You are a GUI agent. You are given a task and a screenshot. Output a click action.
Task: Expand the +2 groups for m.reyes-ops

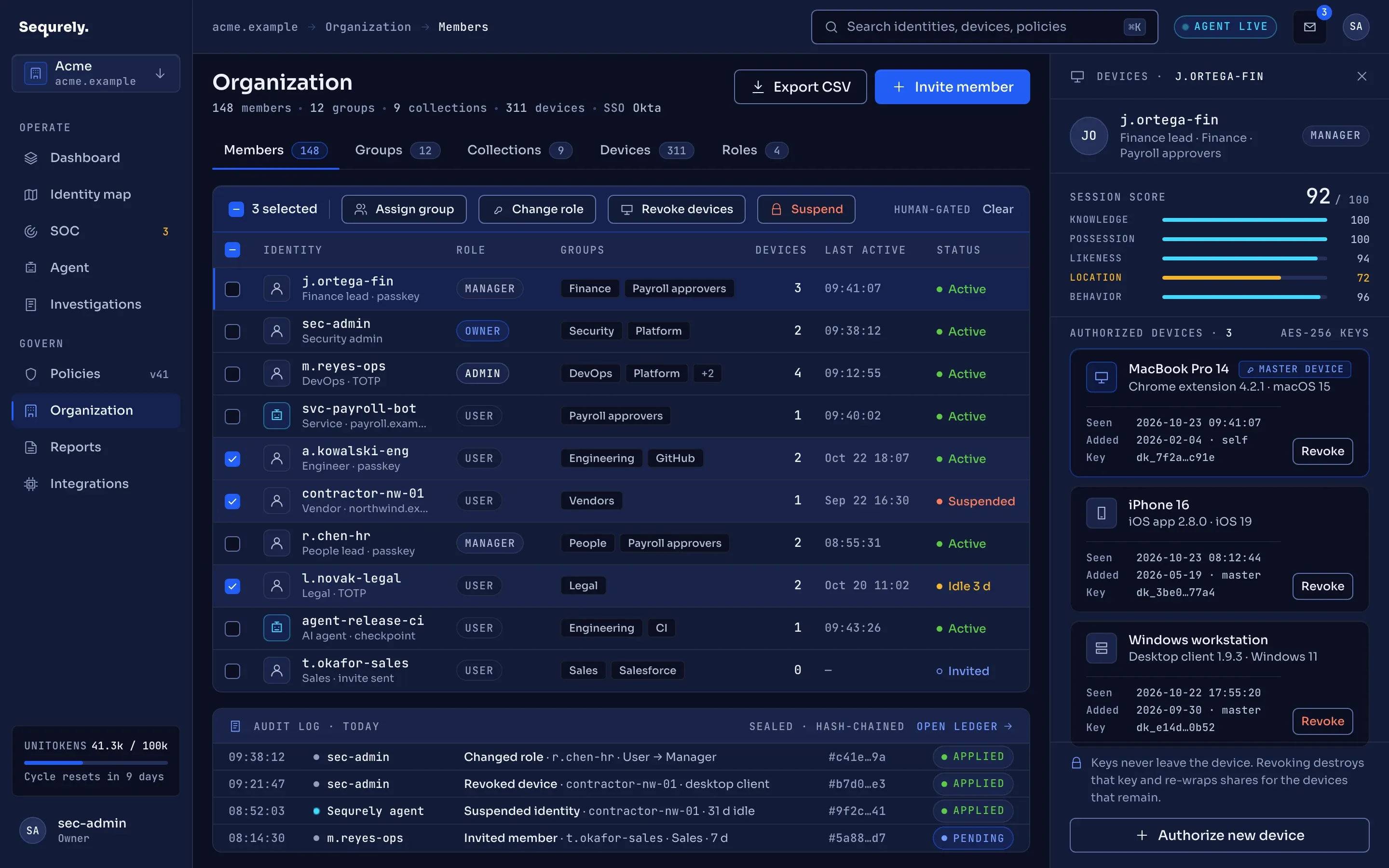pos(707,374)
